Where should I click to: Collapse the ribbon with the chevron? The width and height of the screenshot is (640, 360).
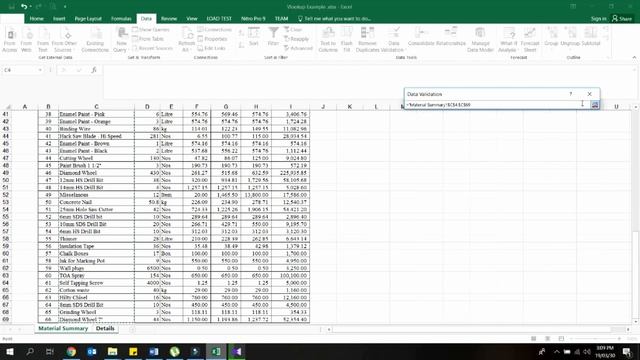click(x=634, y=58)
